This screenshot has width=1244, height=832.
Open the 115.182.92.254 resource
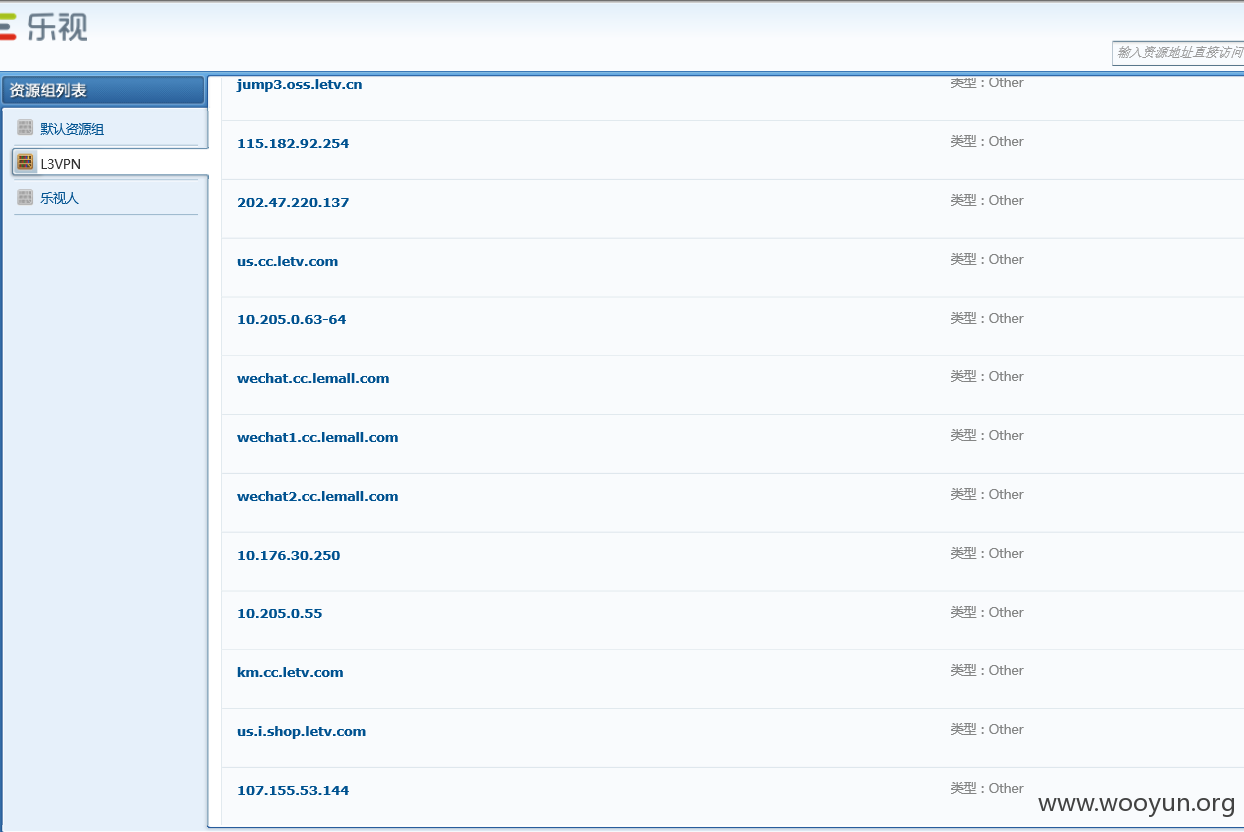[293, 143]
